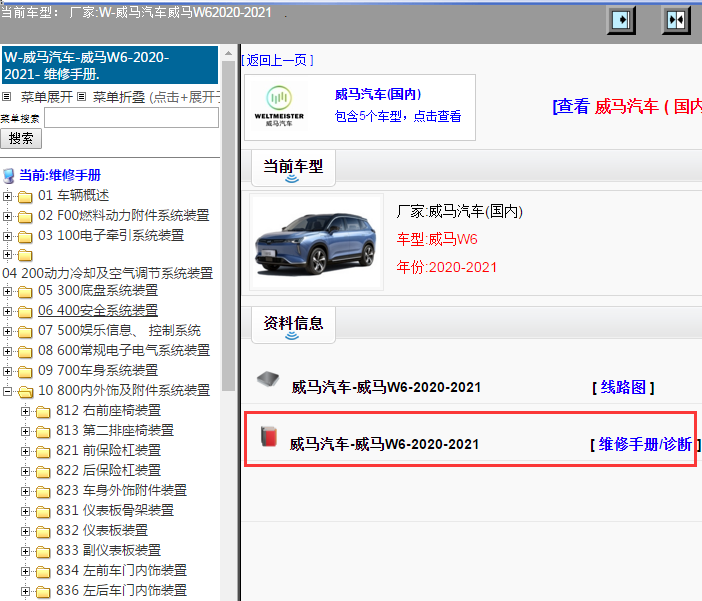
Task: Expand the 01 车辆概述 node
Action: click(x=7, y=196)
